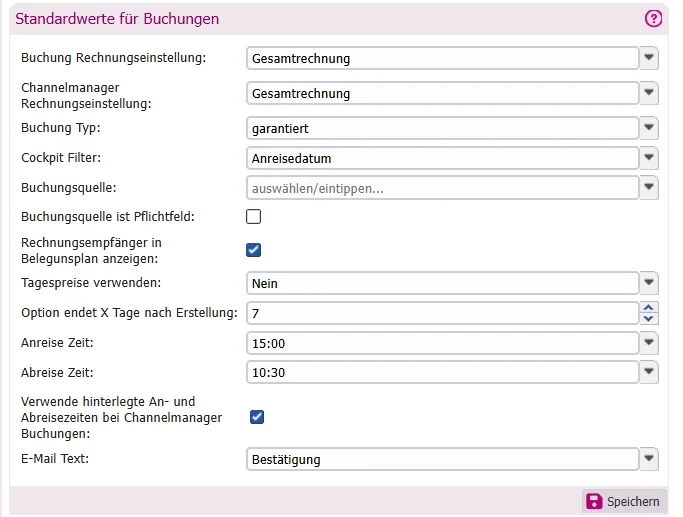The height and width of the screenshot is (517, 683).
Task: Decrease Option endet X Tage value
Action: tap(649, 319)
